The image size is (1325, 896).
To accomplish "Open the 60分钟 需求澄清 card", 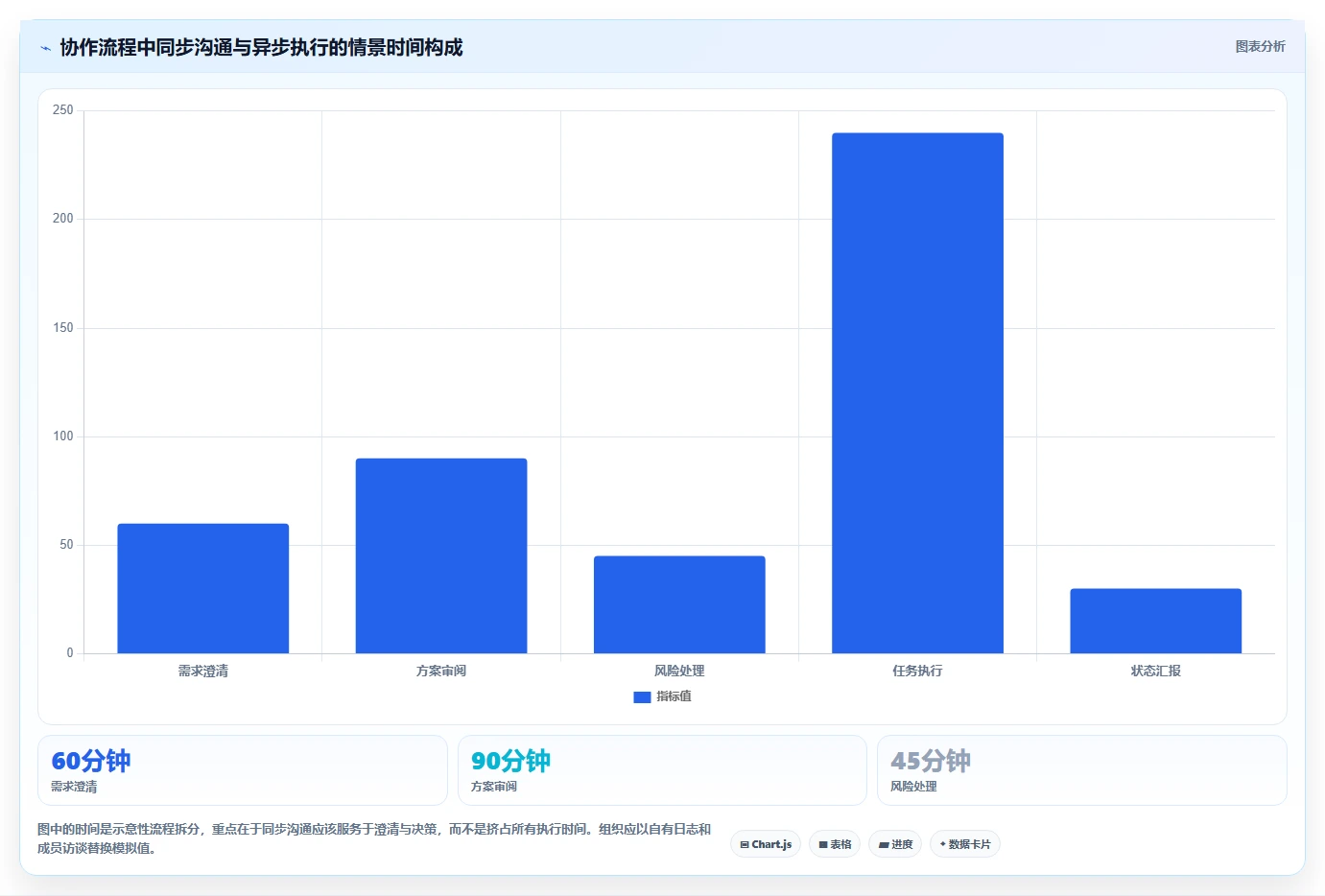I will tap(243, 770).
